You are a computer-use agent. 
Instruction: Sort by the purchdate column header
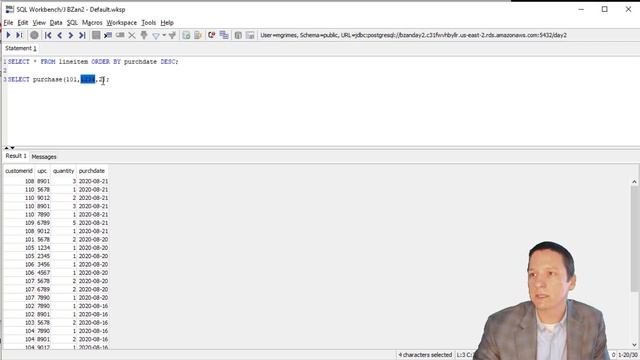click(x=92, y=171)
